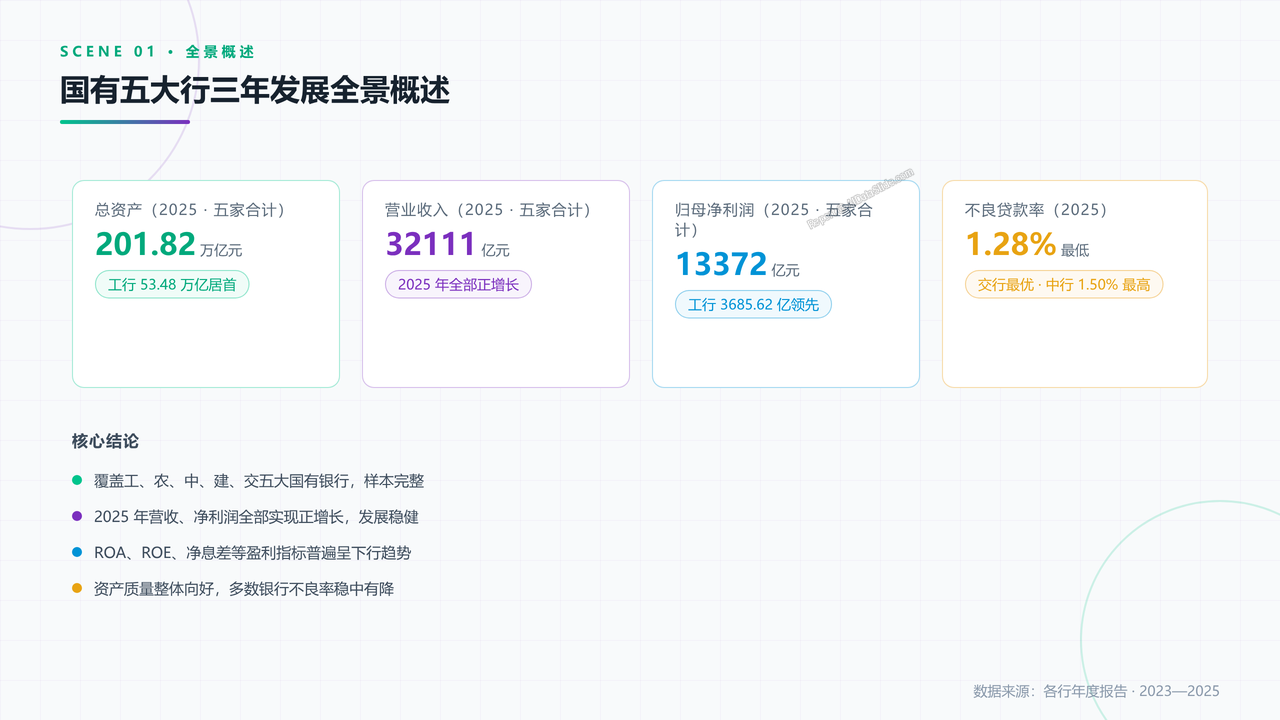Click the 归母净利润 card label

pos(774,219)
